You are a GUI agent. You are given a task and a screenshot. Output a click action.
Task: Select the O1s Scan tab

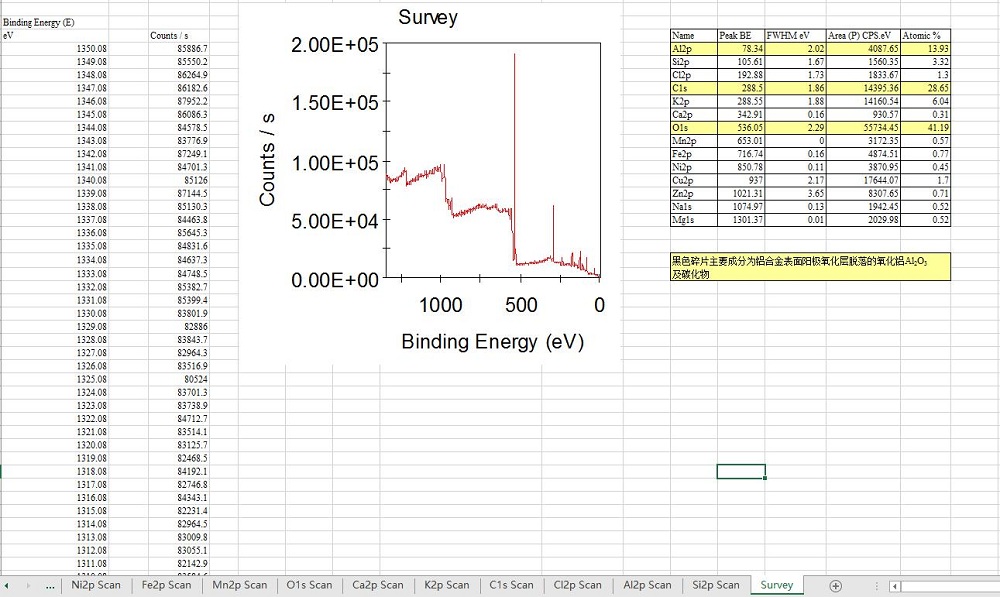(x=309, y=585)
